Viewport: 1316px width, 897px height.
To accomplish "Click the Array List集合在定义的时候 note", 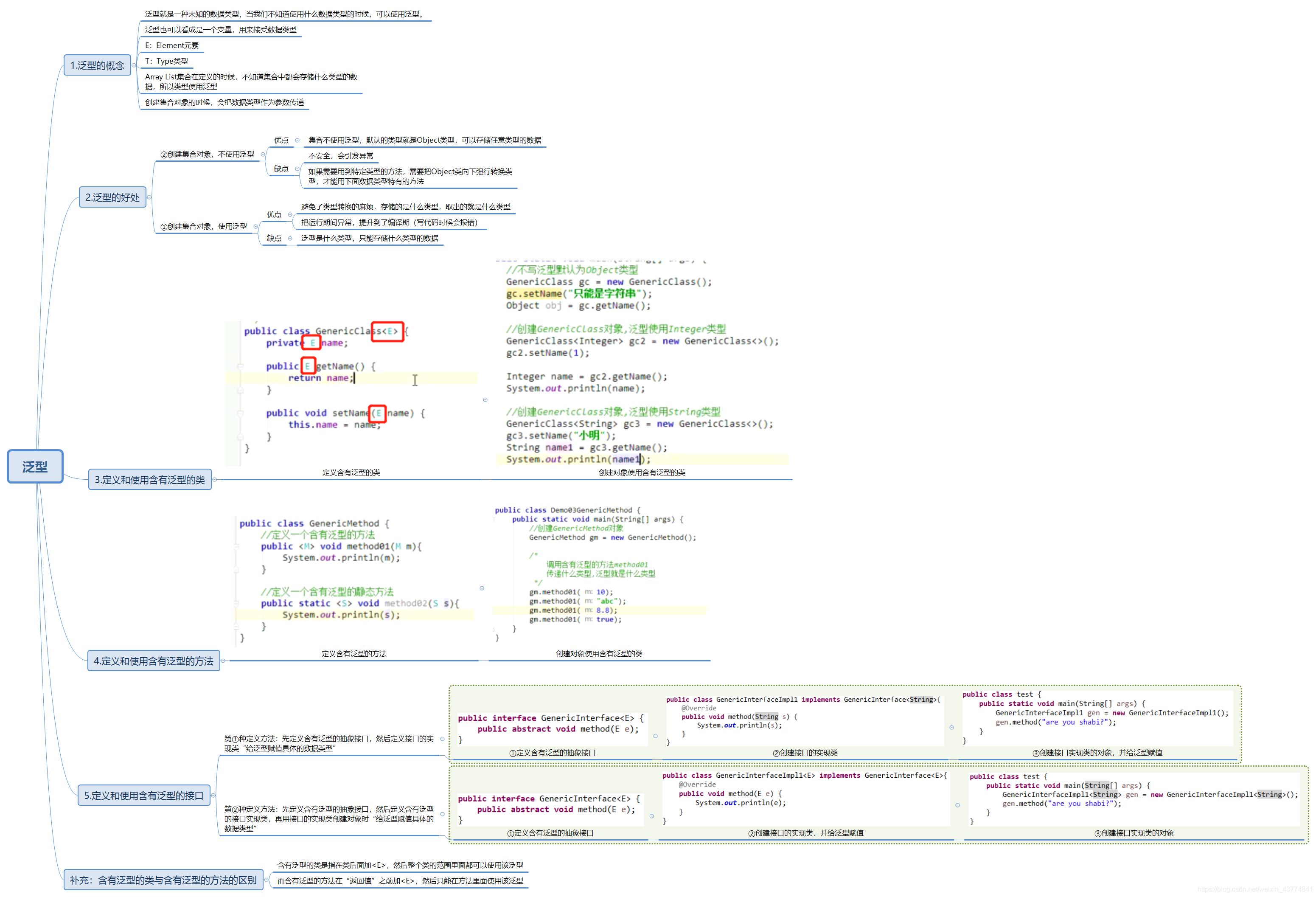I will (x=251, y=82).
